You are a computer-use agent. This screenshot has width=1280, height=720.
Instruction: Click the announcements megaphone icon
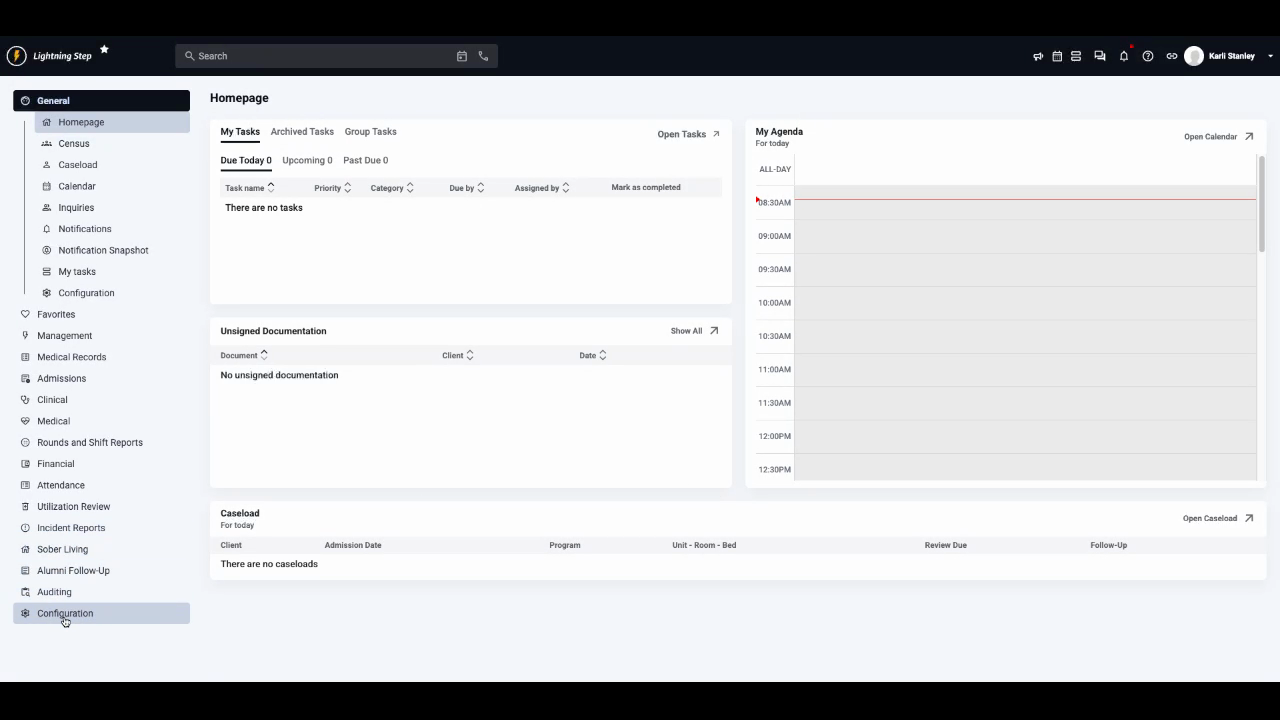(1038, 56)
